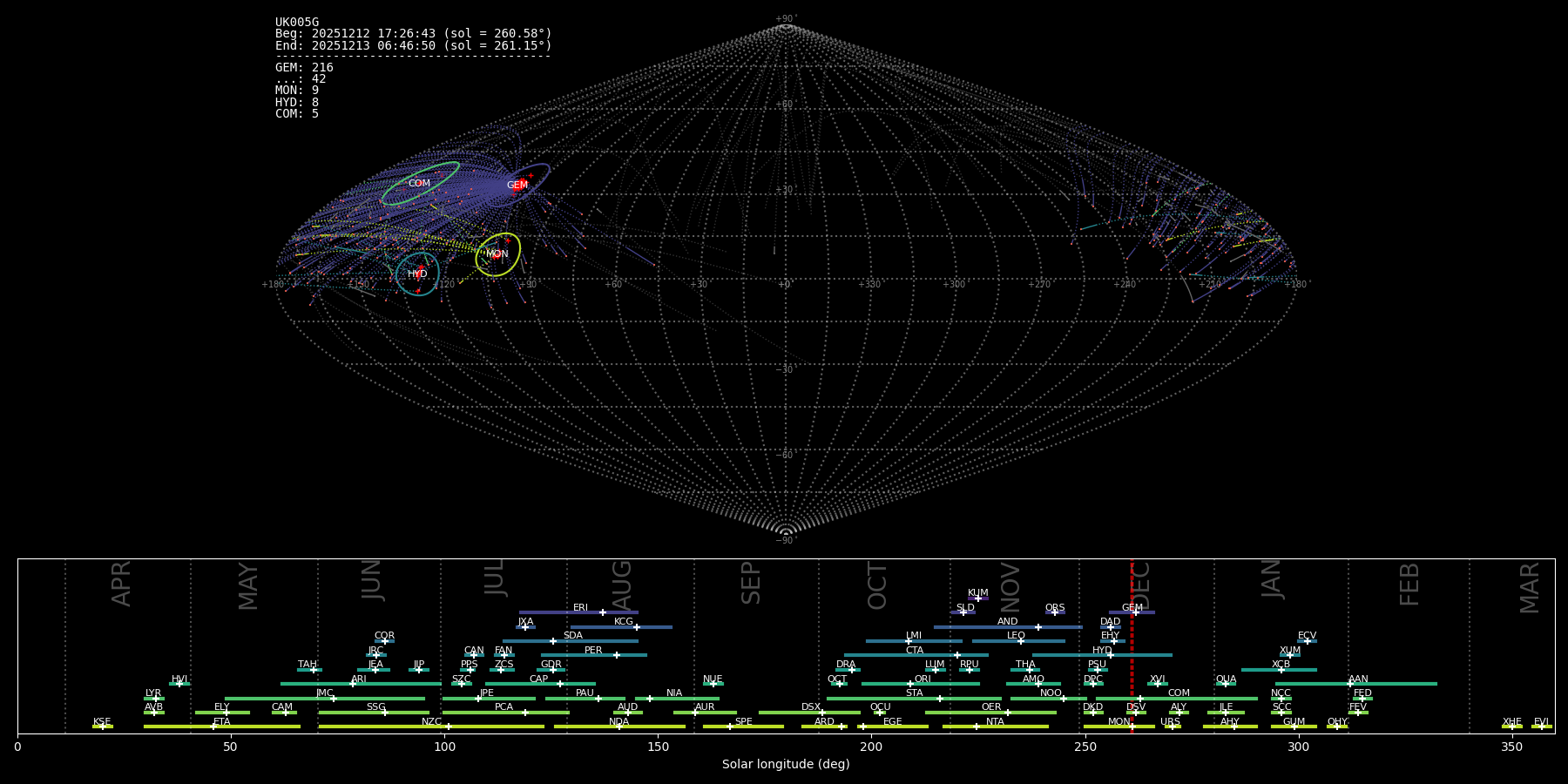The height and width of the screenshot is (784, 1568).
Task: Click the UK005G station name header
Action: pos(297,23)
